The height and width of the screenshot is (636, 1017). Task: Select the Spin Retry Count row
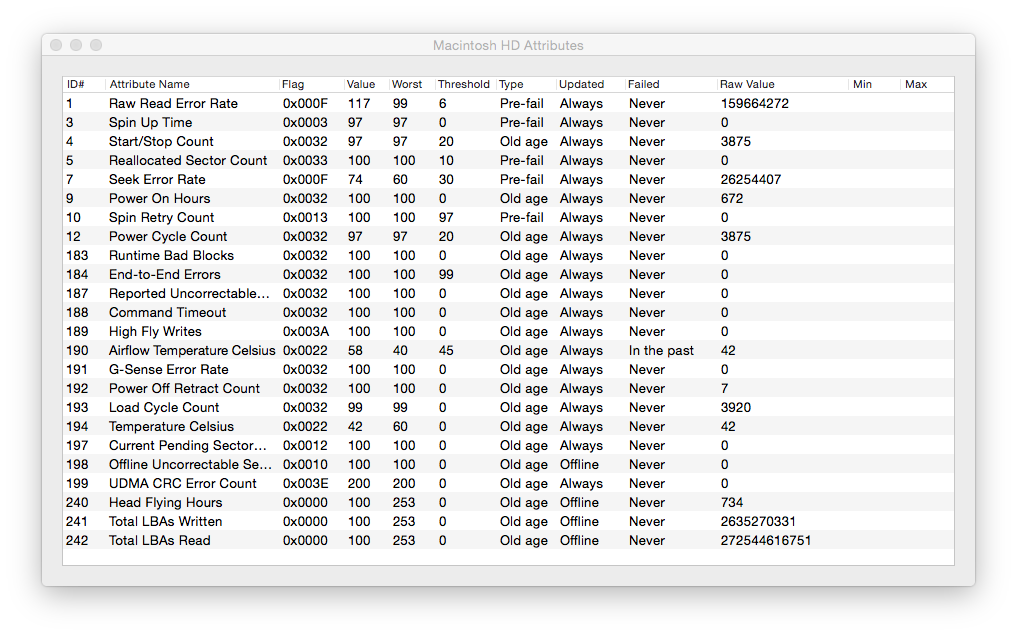(508, 217)
